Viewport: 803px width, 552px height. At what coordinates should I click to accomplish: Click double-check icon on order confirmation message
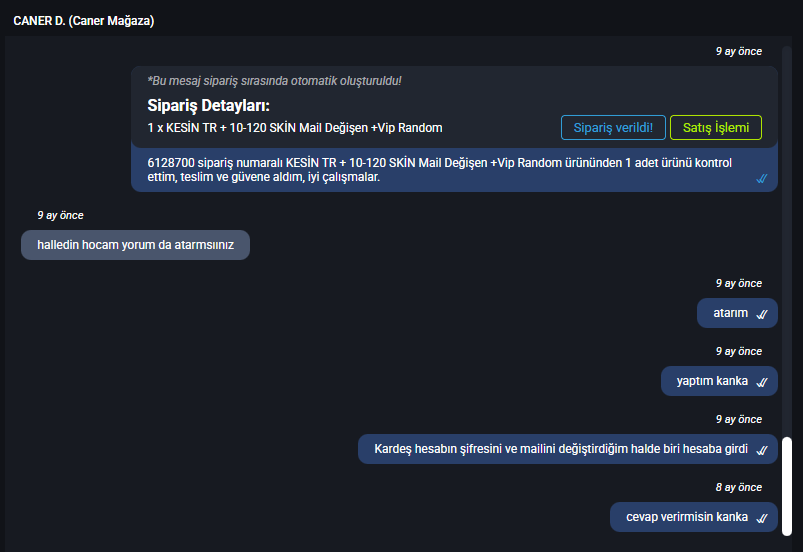762,178
